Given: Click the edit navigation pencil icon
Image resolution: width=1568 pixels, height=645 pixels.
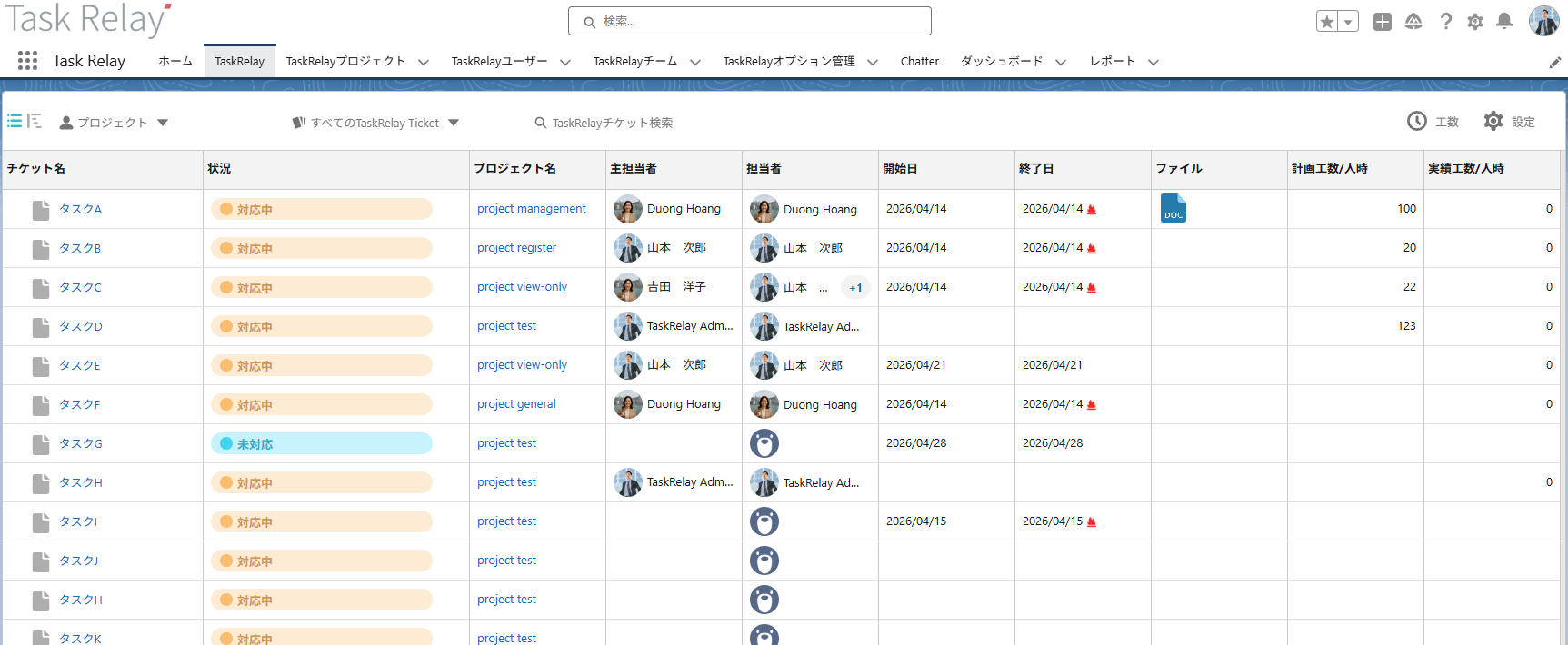Looking at the screenshot, I should point(1554,63).
